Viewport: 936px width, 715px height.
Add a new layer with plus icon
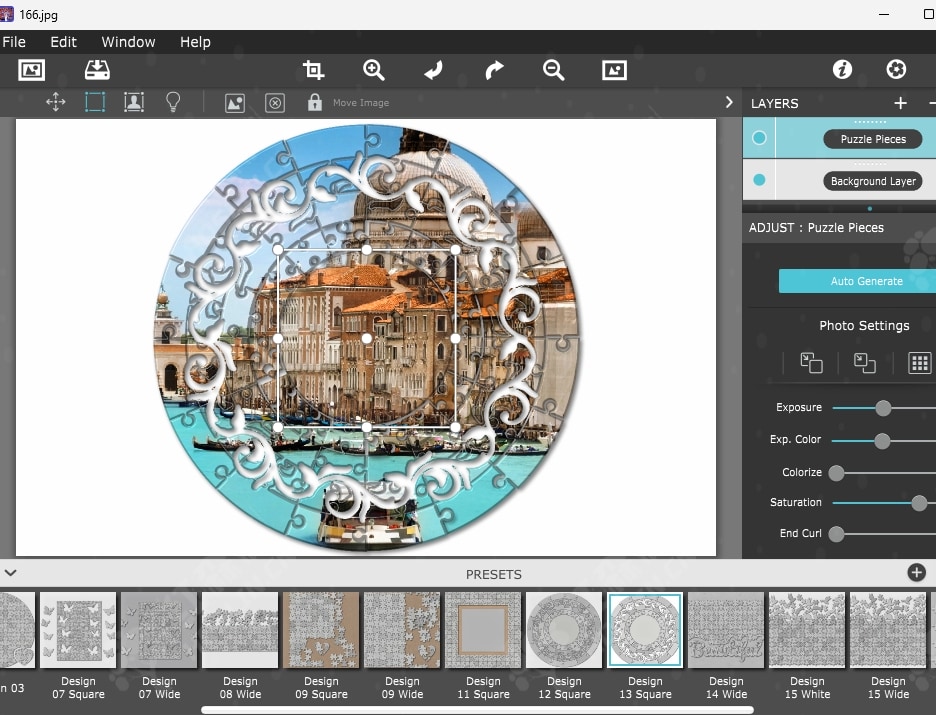[x=900, y=103]
